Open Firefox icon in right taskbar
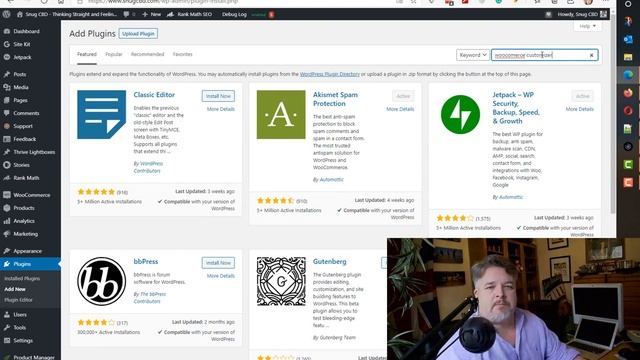This screenshot has width=640, height=360. coord(628,93)
